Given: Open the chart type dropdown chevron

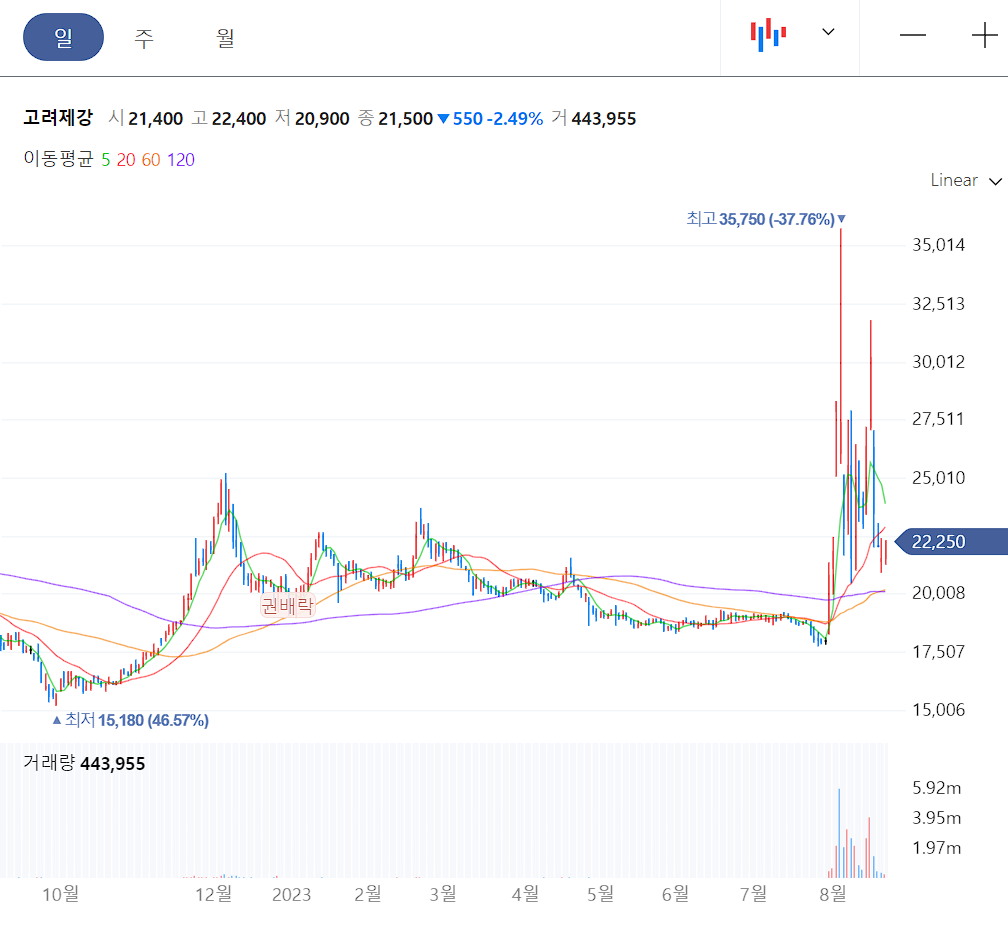Looking at the screenshot, I should [x=828, y=33].
